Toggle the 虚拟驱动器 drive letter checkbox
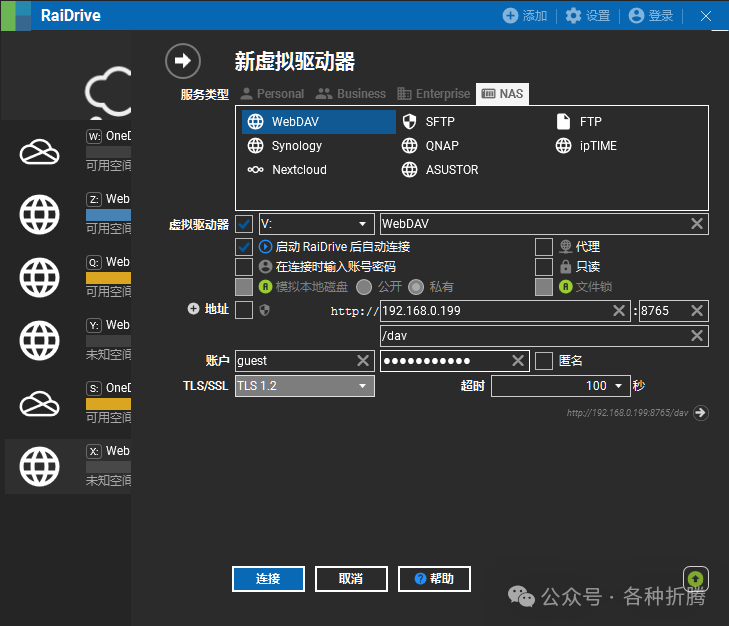This screenshot has height=626, width=729. click(244, 224)
